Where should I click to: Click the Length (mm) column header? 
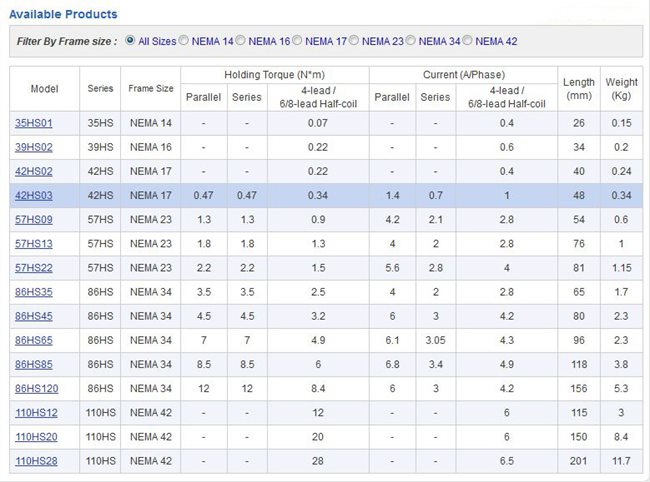pos(579,89)
